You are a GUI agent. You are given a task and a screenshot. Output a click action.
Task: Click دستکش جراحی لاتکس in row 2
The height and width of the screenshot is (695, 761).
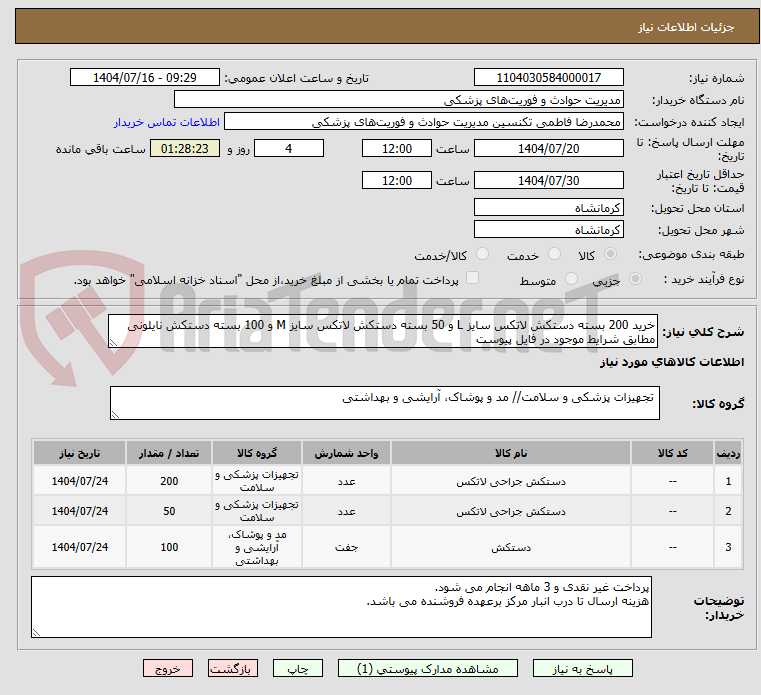511,512
